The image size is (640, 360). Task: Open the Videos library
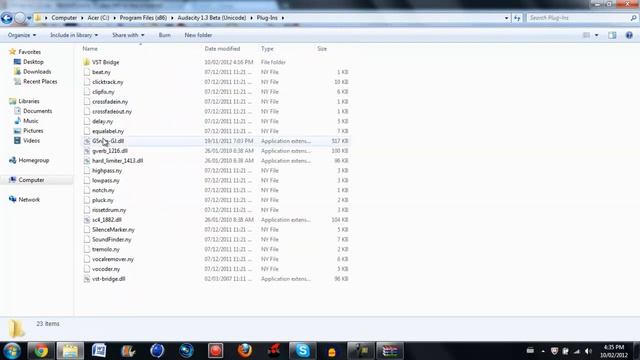pos(31,140)
